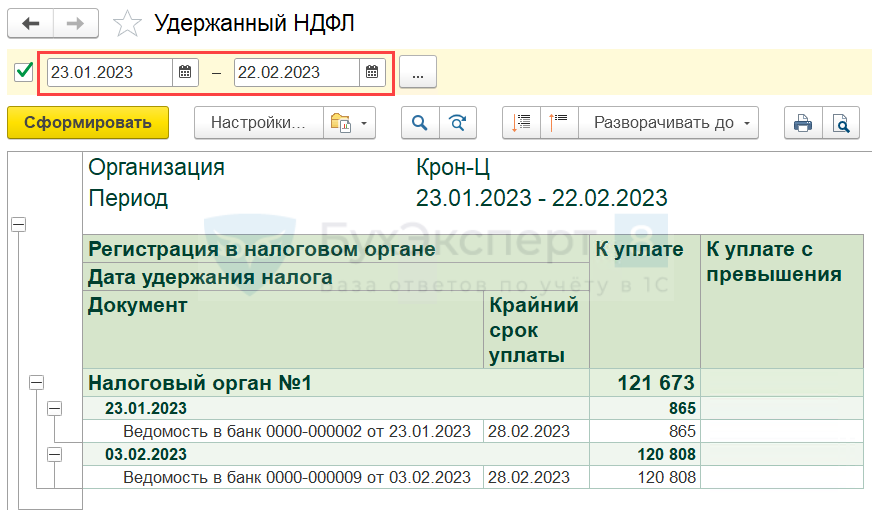Image resolution: width=872 pixels, height=510 pixels.
Task: Open the 'Разворачивать до' dropdown
Action: pyautogui.click(x=667, y=123)
